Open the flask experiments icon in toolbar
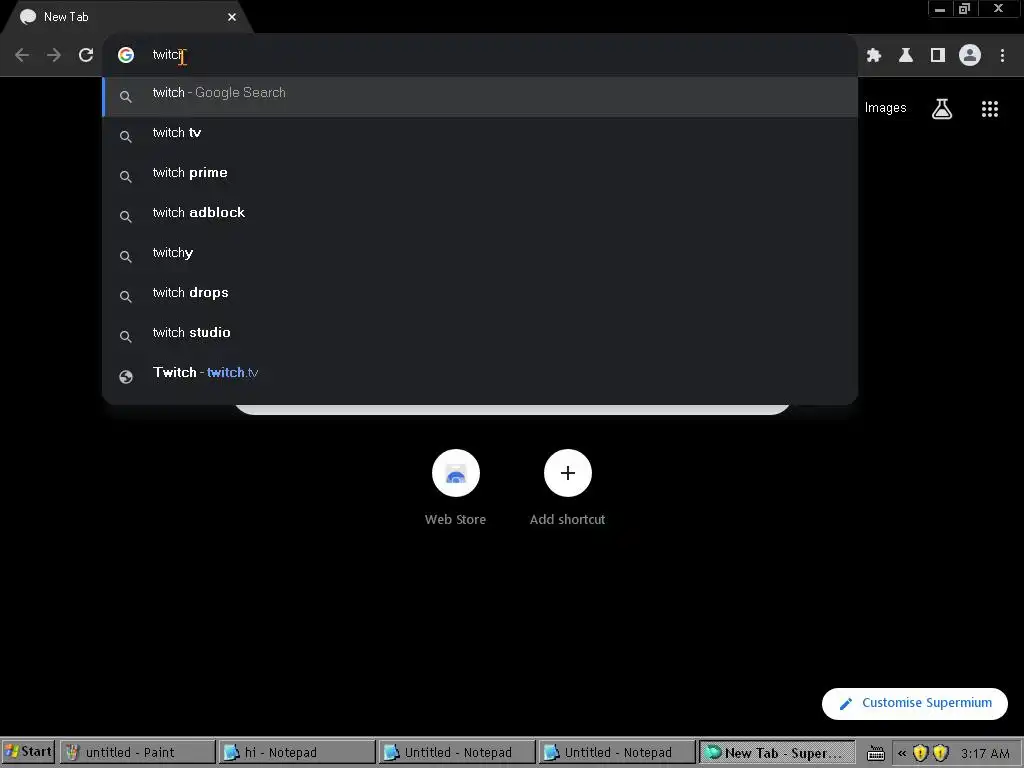 click(x=906, y=55)
